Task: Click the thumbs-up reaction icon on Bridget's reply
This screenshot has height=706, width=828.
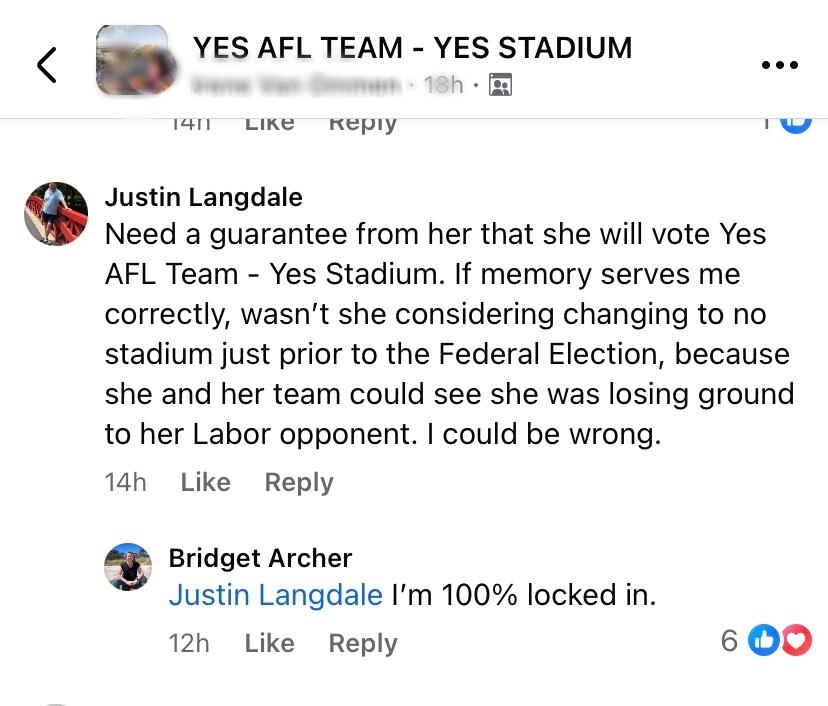Action: 763,640
